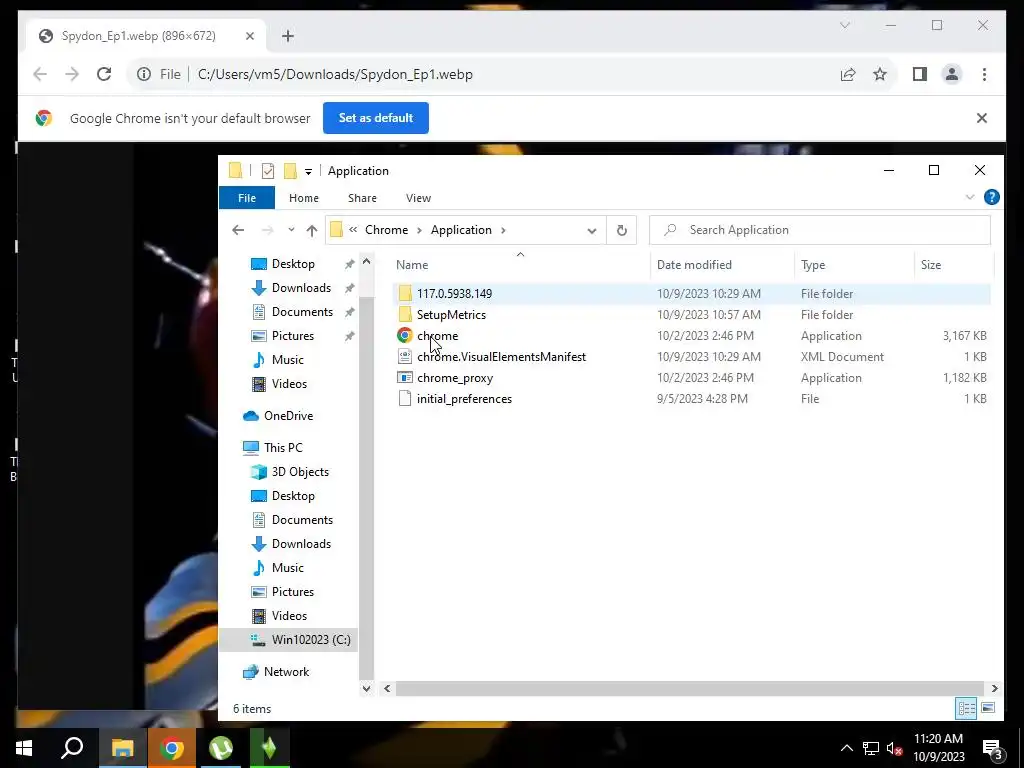The image size is (1024, 768).
Task: Open Chrome's tab search chevron
Action: coord(844,25)
